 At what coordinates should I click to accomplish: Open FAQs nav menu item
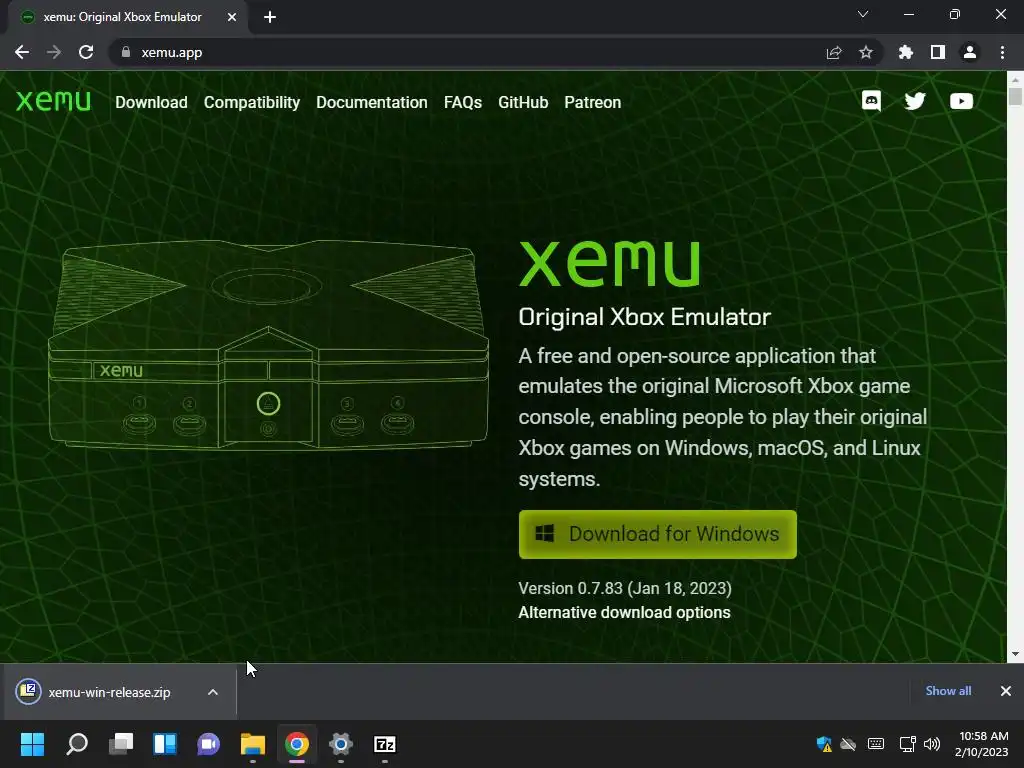463,103
